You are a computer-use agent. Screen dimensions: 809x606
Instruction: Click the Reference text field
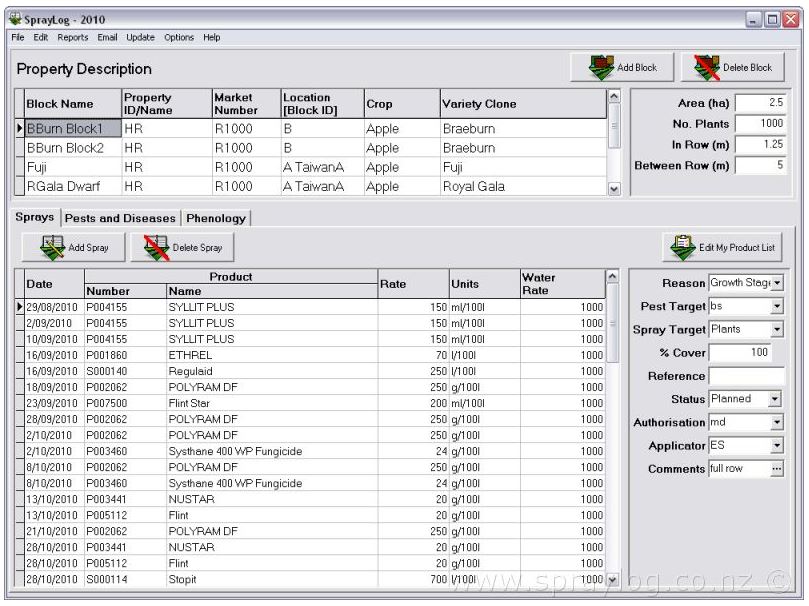(746, 376)
